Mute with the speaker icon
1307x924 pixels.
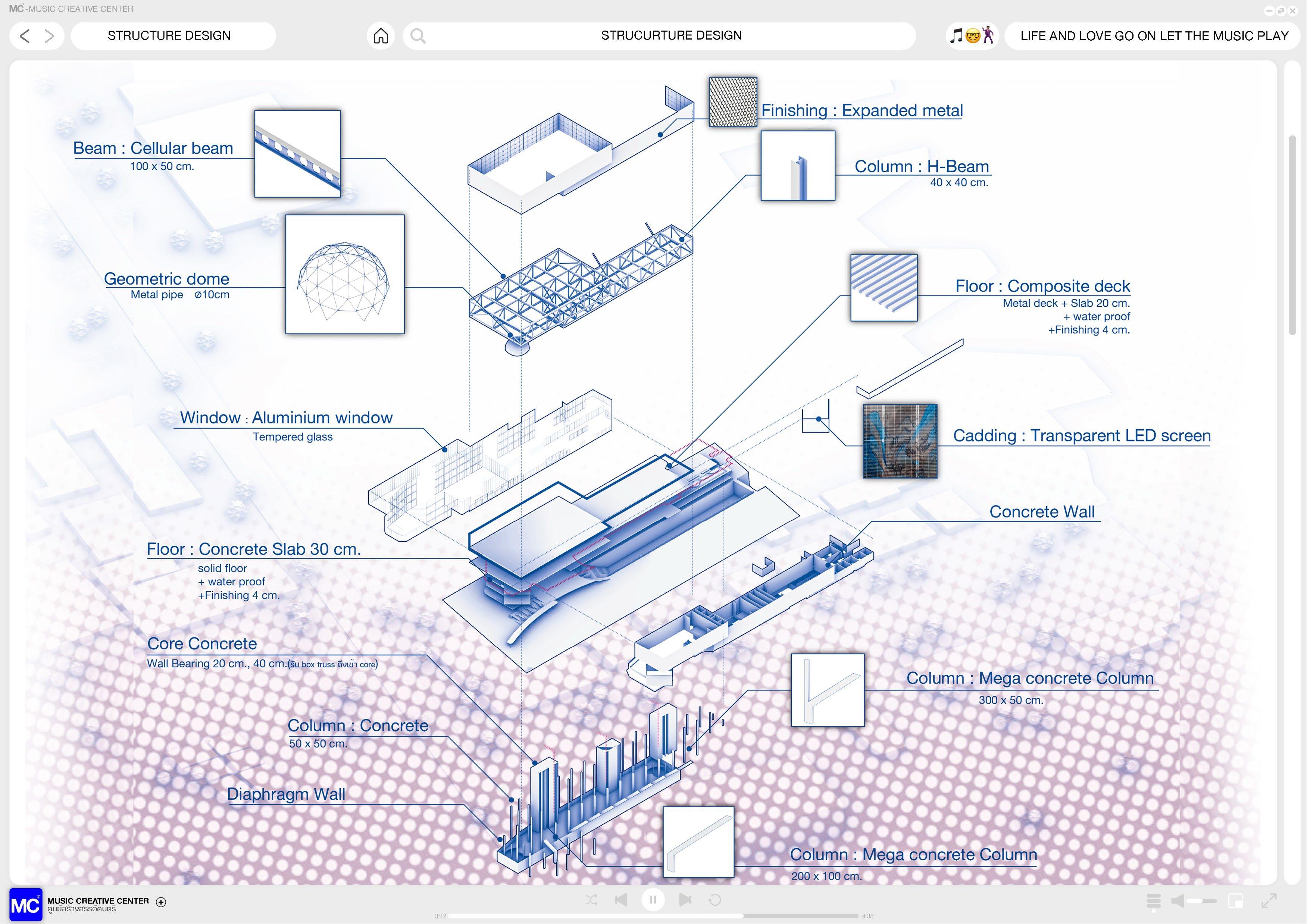click(1178, 900)
